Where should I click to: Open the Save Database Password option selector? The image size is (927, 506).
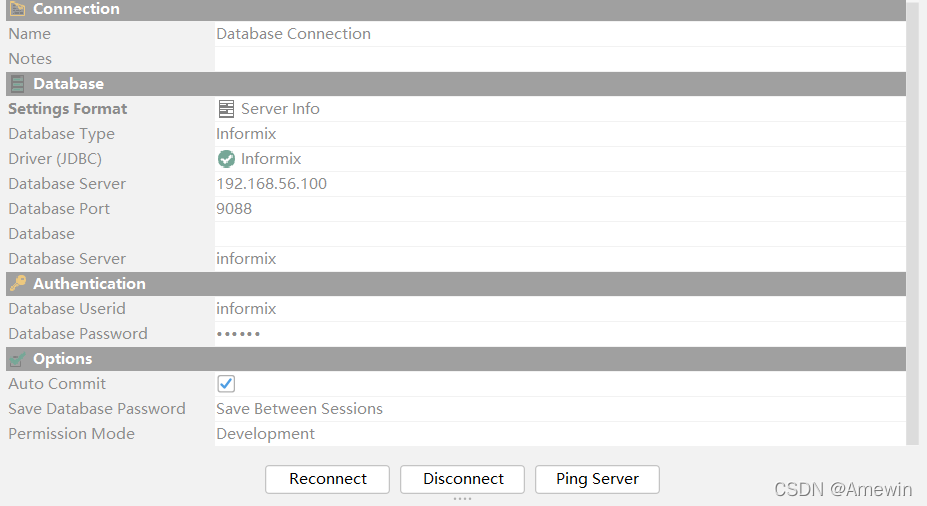pyautogui.click(x=560, y=408)
